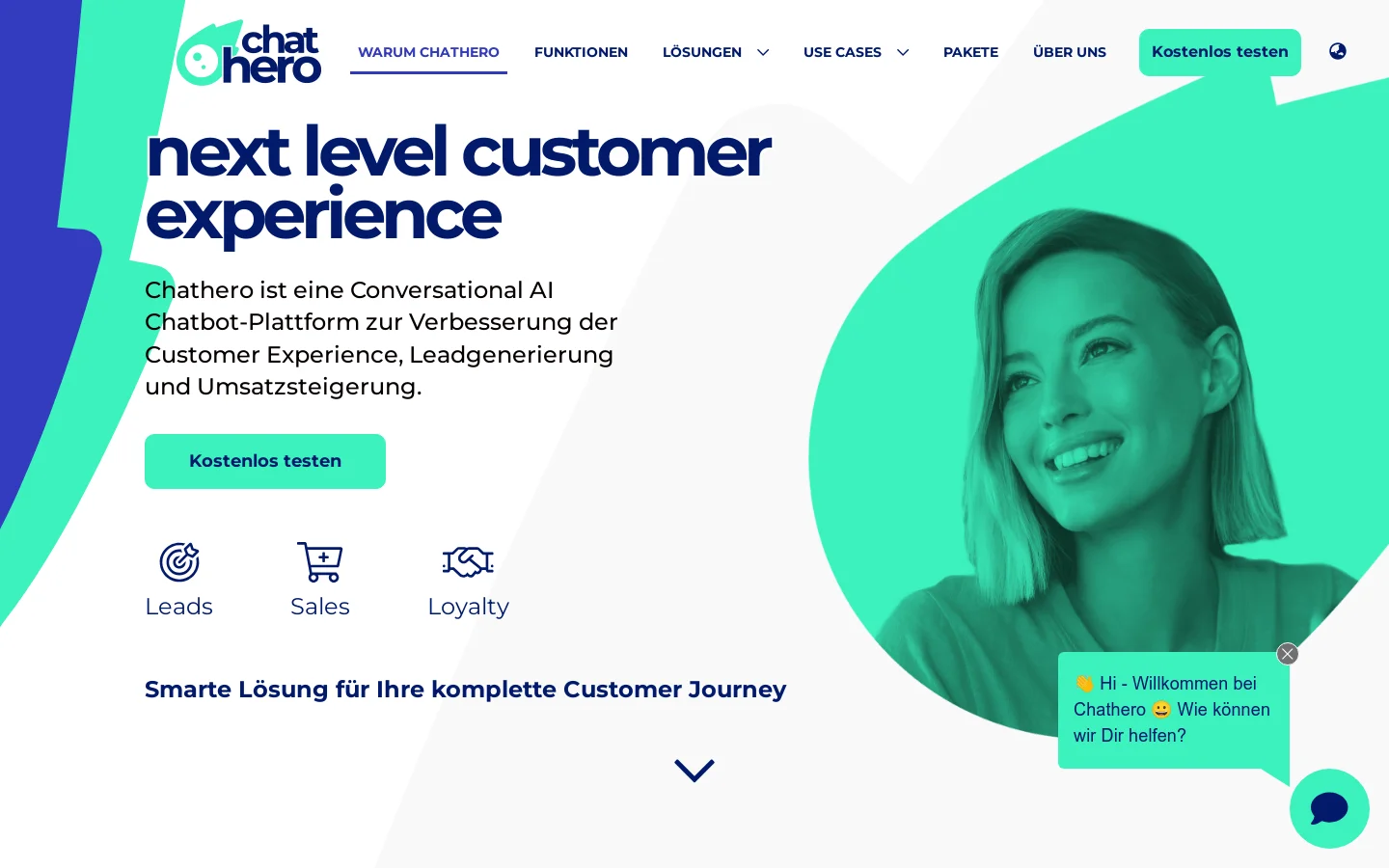Click the chat welcome message bubble
This screenshot has width=1389, height=868.
pyautogui.click(x=1174, y=710)
